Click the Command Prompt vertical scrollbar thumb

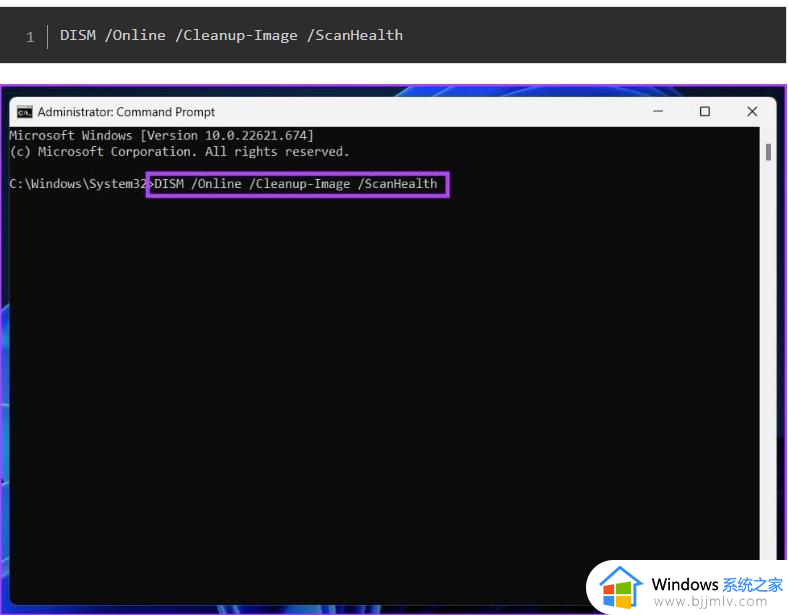coord(768,152)
